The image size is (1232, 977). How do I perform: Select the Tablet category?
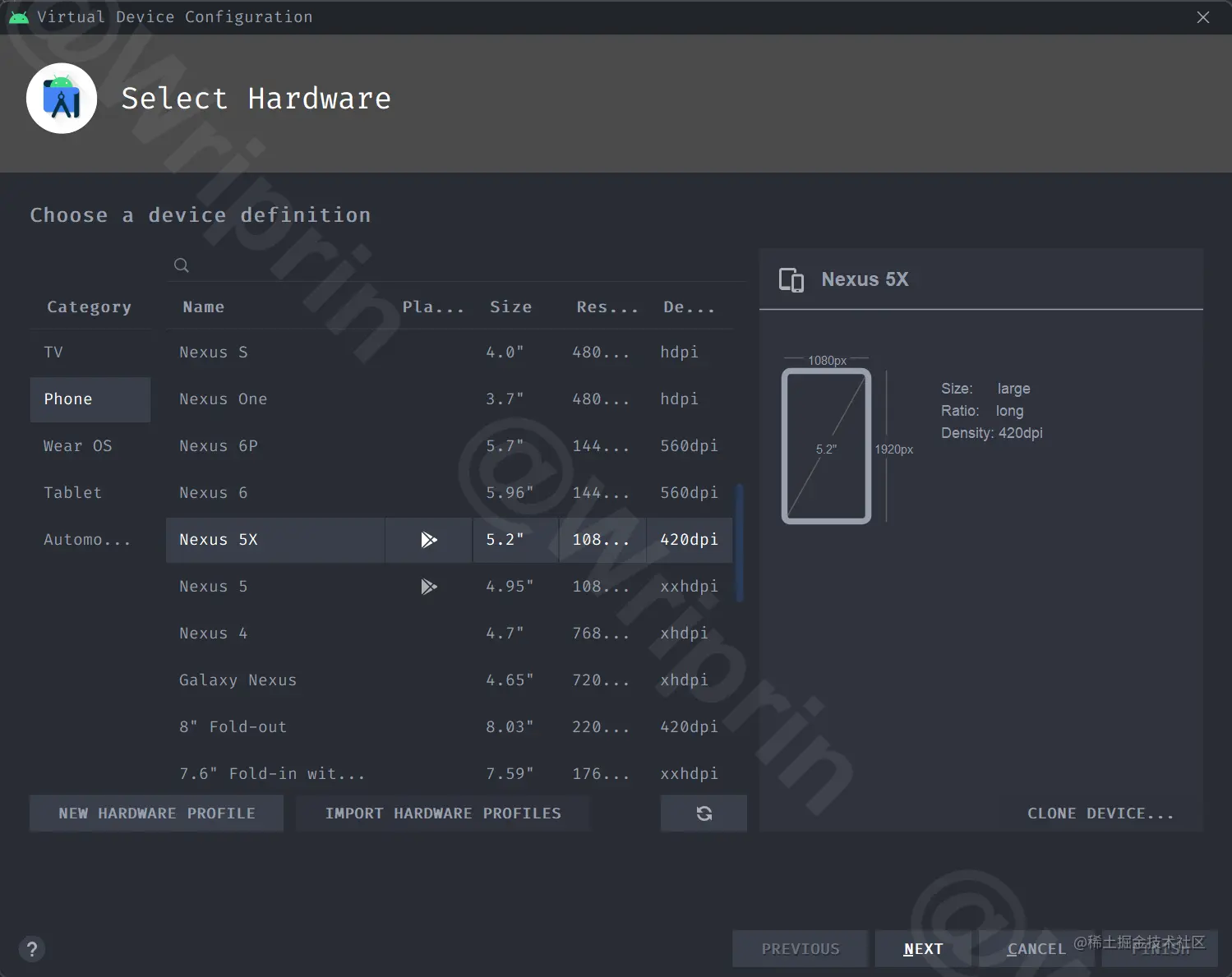point(72,492)
